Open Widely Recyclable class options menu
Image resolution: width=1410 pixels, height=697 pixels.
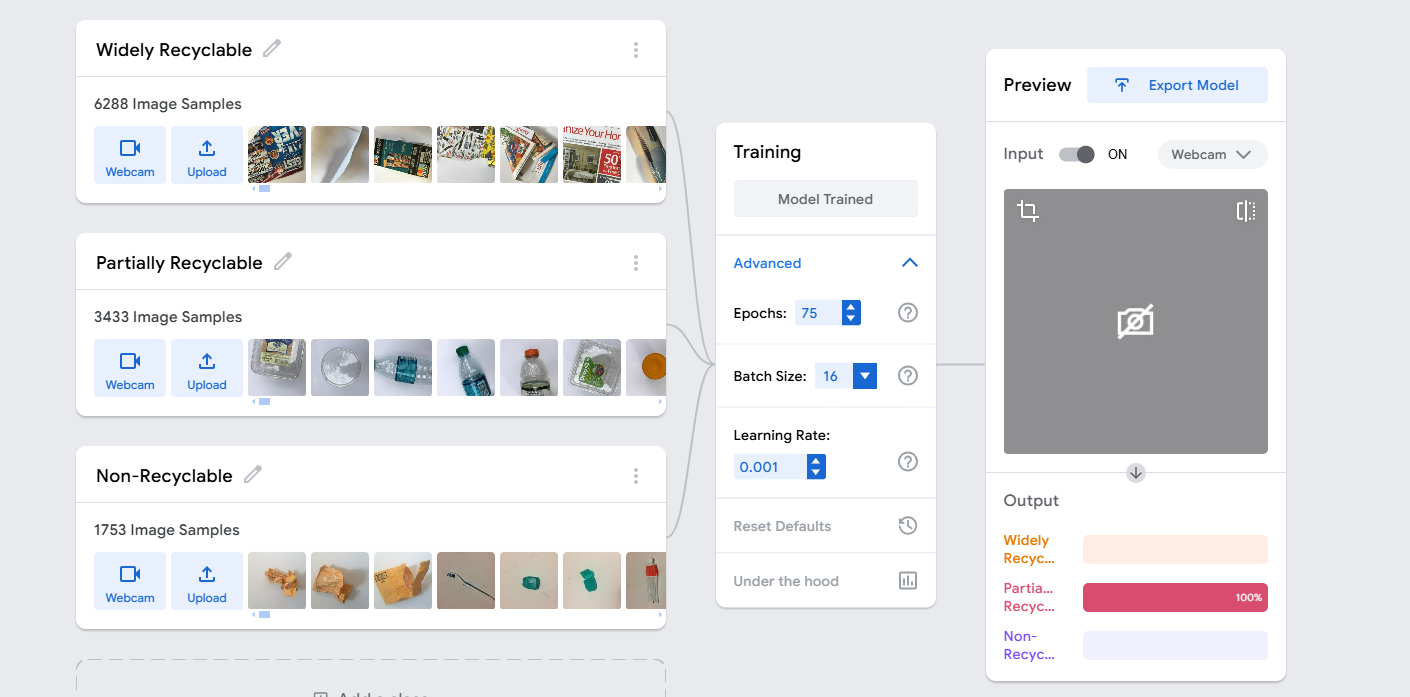tap(636, 50)
